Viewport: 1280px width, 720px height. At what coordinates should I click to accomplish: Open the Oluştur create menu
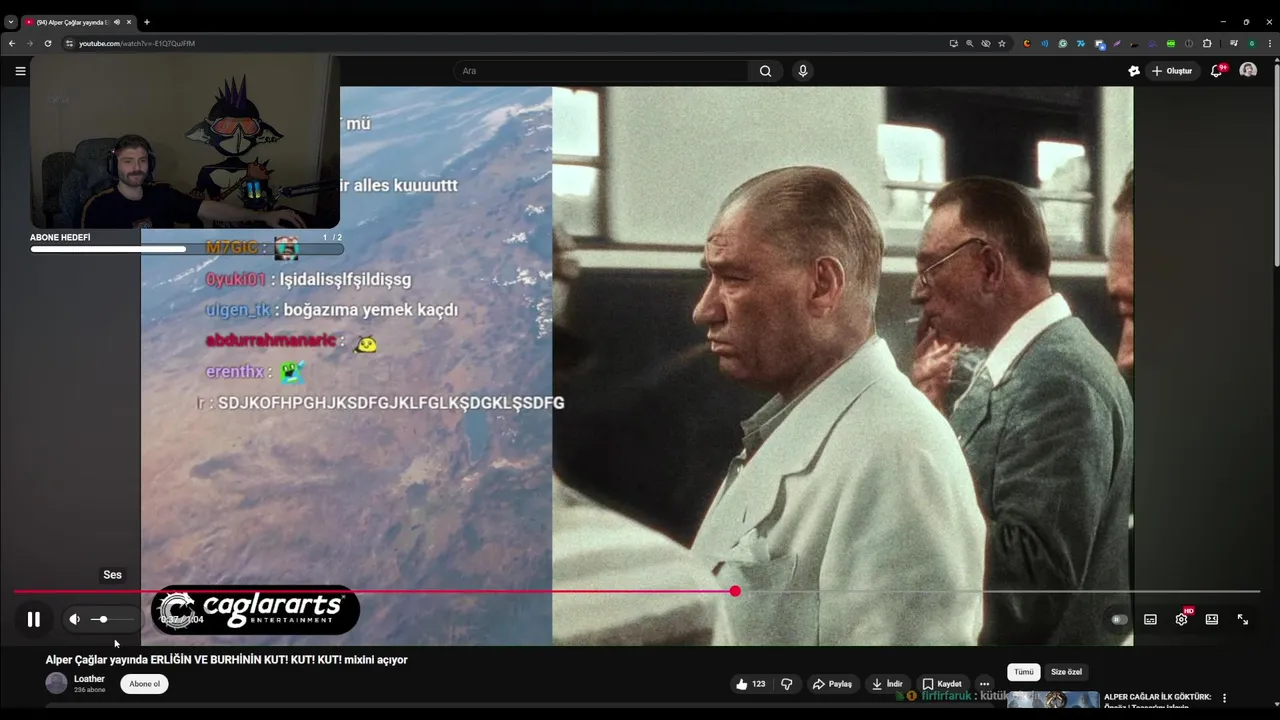point(1172,71)
